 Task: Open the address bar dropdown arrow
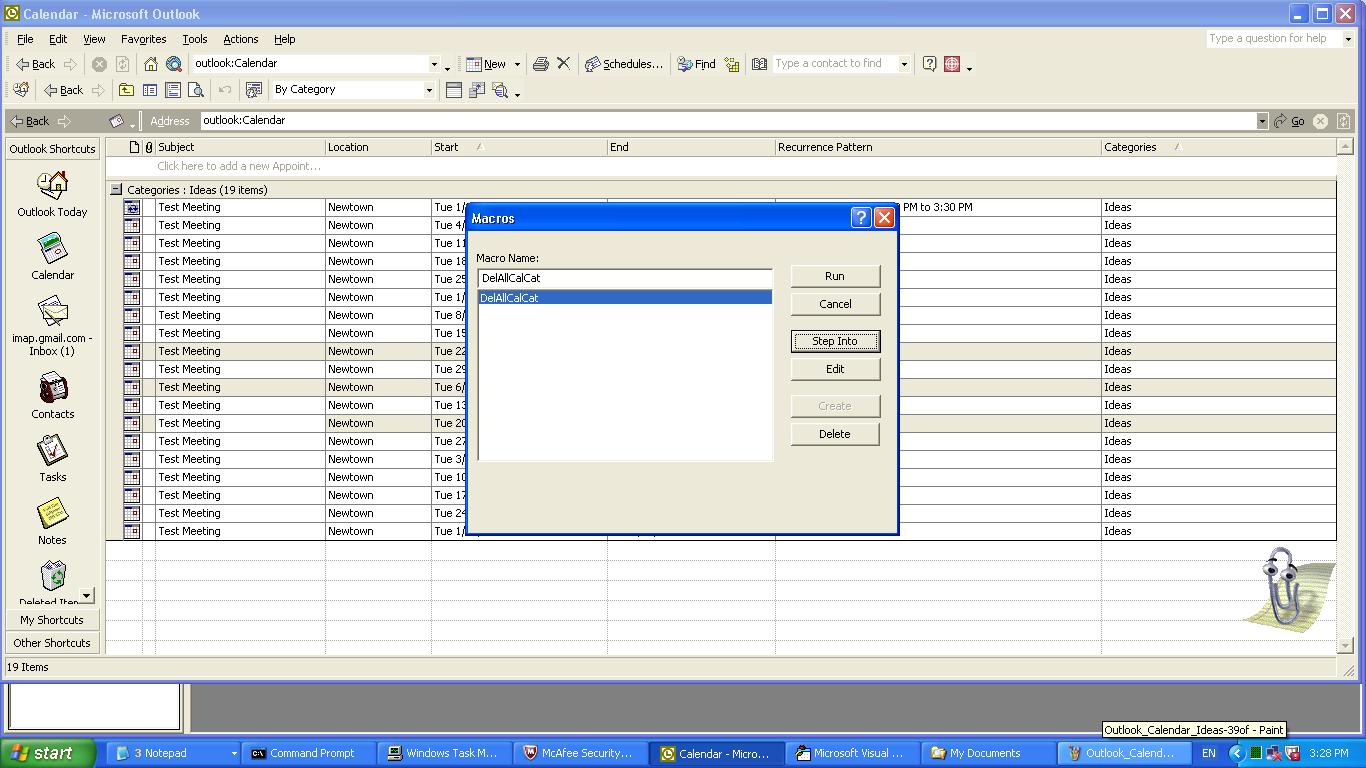tap(1261, 121)
